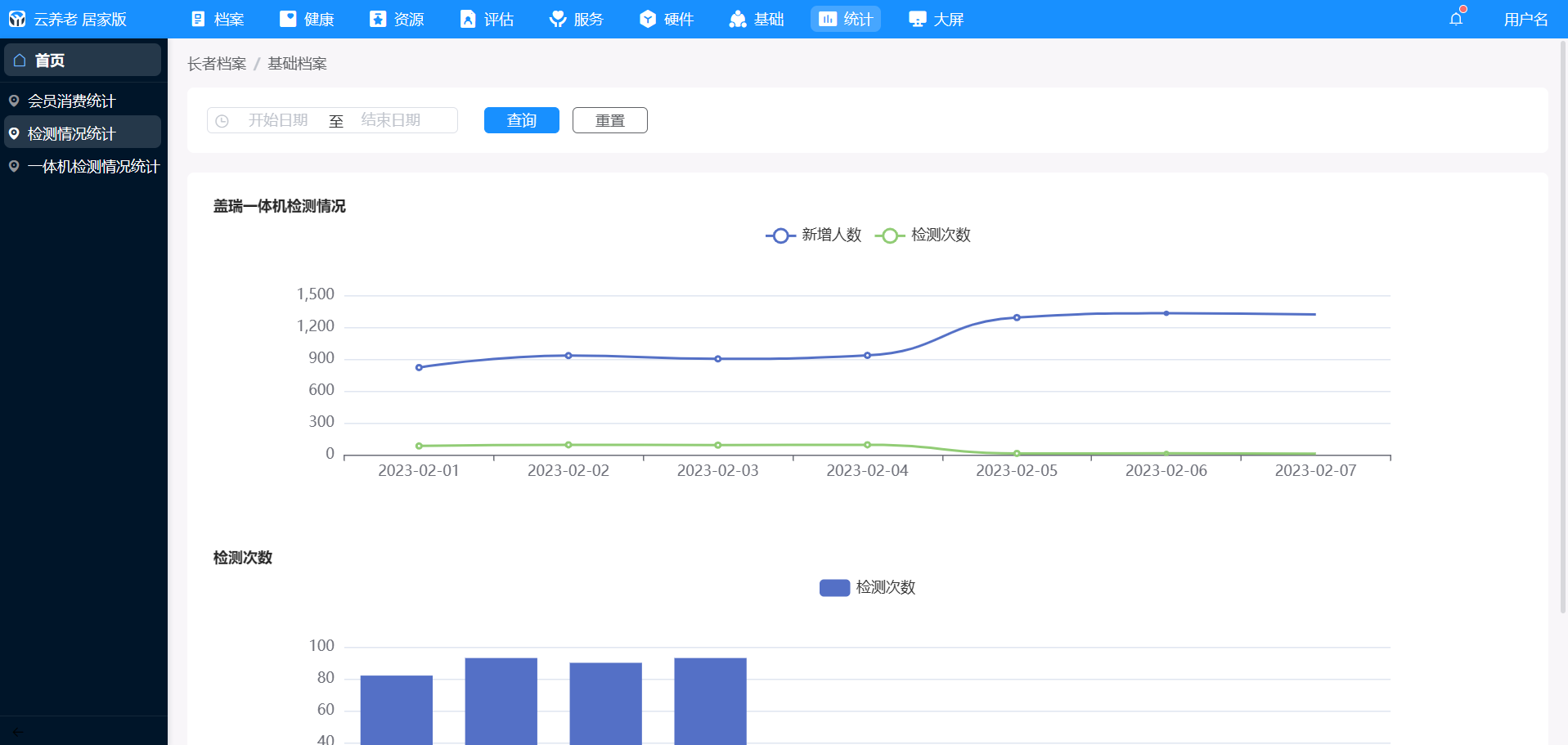Click the clock icon in date range

(x=222, y=121)
